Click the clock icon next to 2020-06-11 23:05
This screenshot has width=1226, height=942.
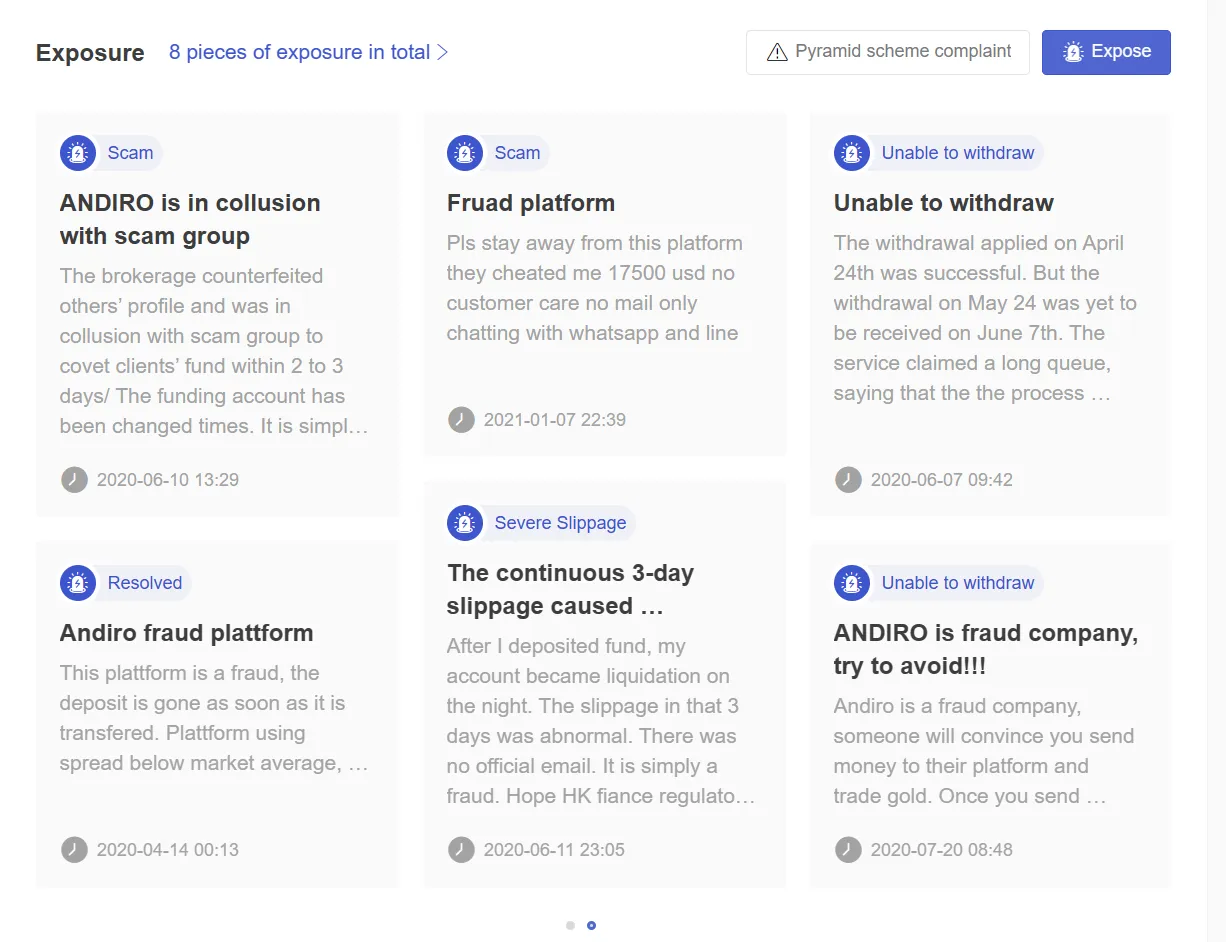[461, 850]
